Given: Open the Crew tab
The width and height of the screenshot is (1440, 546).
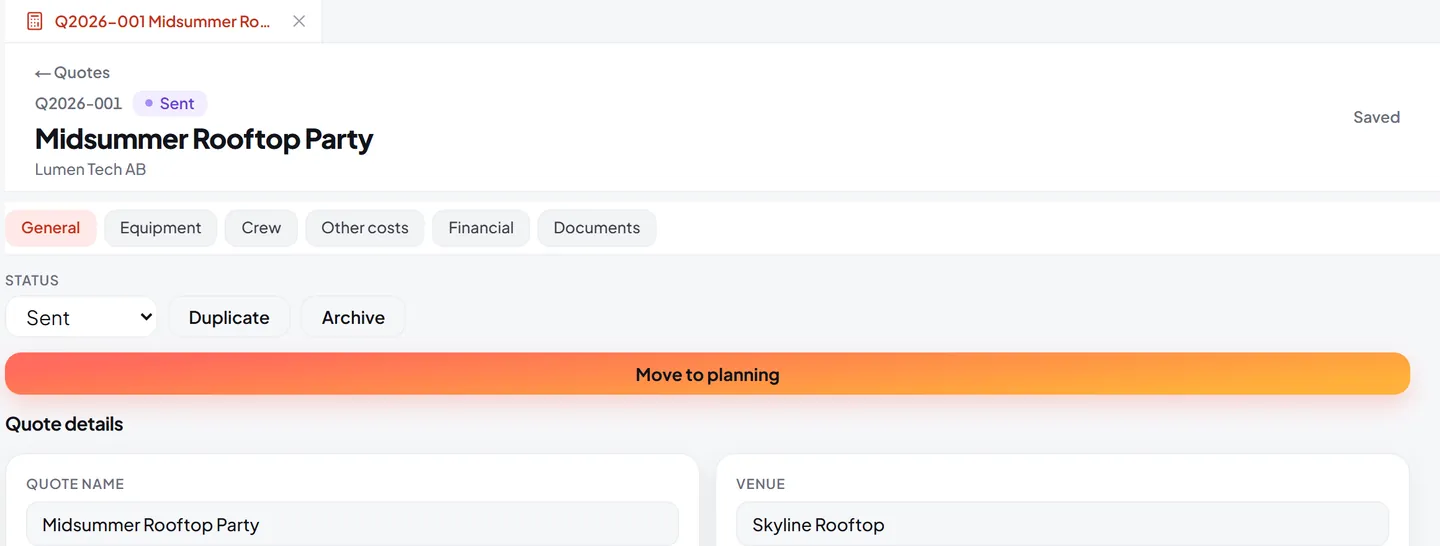Looking at the screenshot, I should coord(261,228).
